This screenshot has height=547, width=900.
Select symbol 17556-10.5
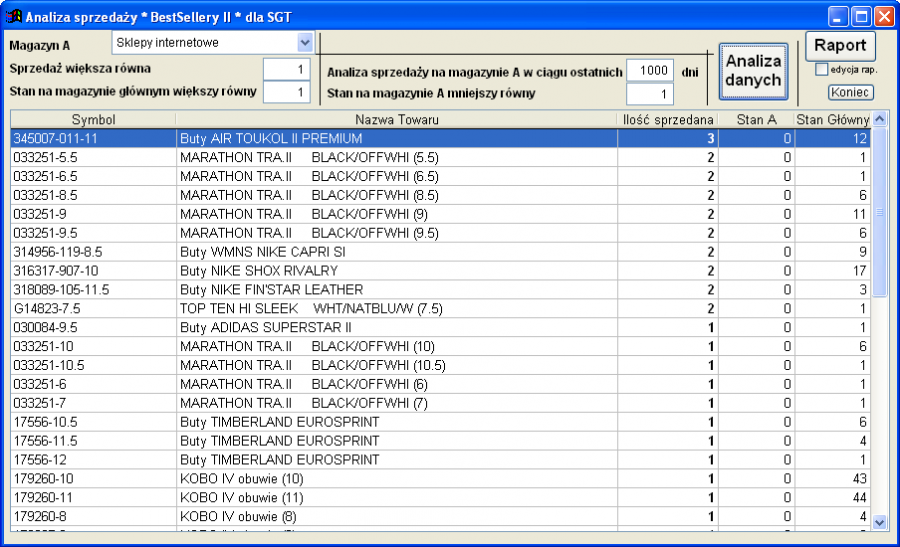[x=45, y=422]
